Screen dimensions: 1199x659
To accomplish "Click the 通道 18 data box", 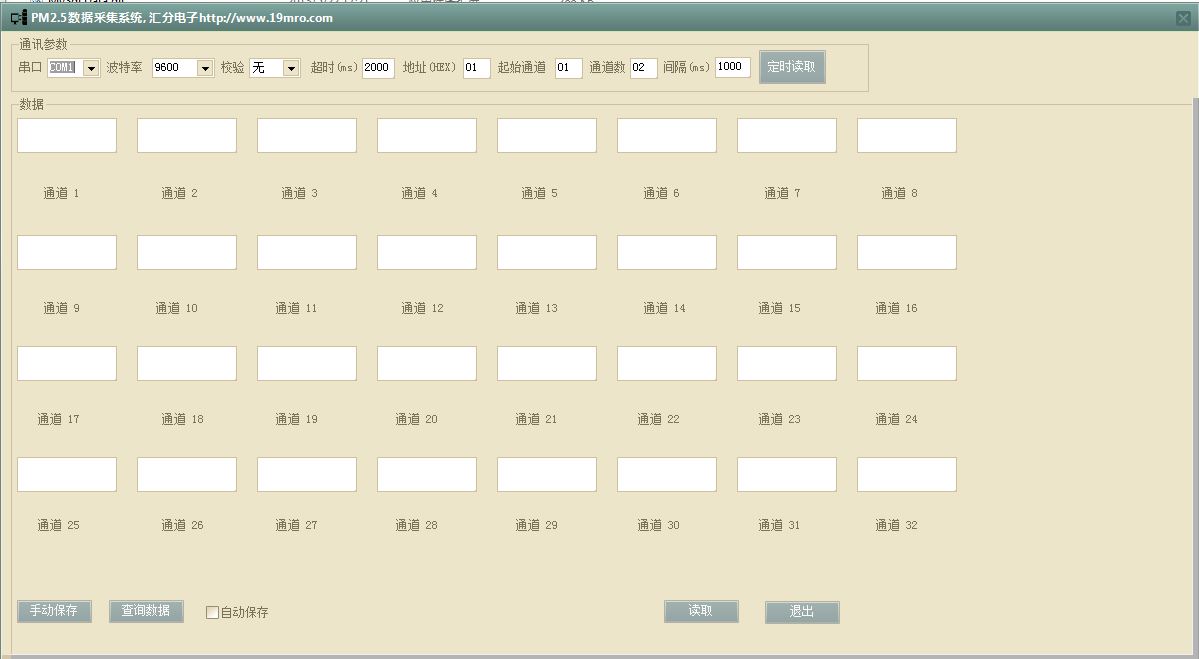I will (x=187, y=363).
